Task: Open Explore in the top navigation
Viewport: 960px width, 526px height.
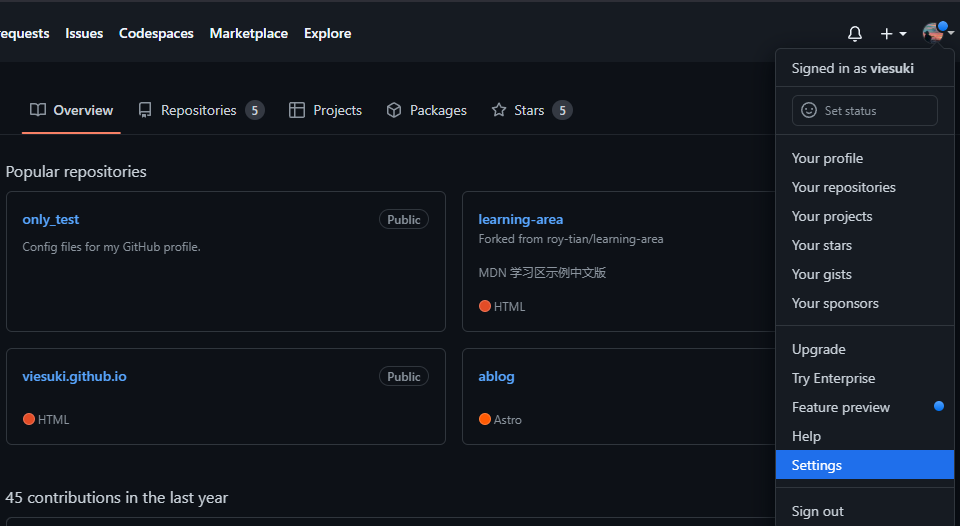Action: (x=328, y=34)
